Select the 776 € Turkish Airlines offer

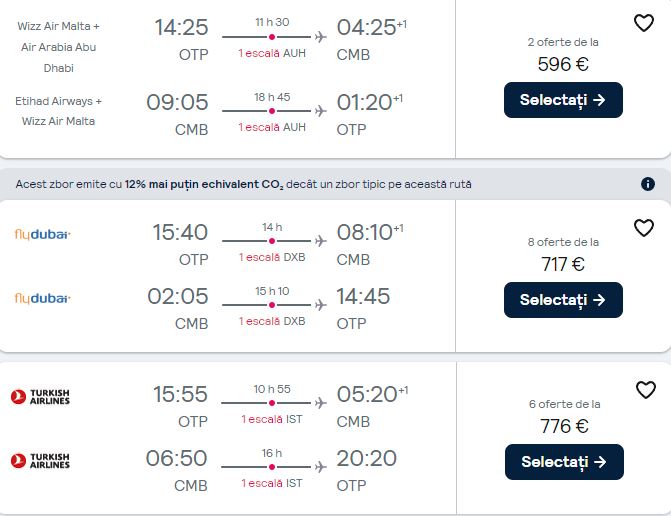tap(564, 462)
